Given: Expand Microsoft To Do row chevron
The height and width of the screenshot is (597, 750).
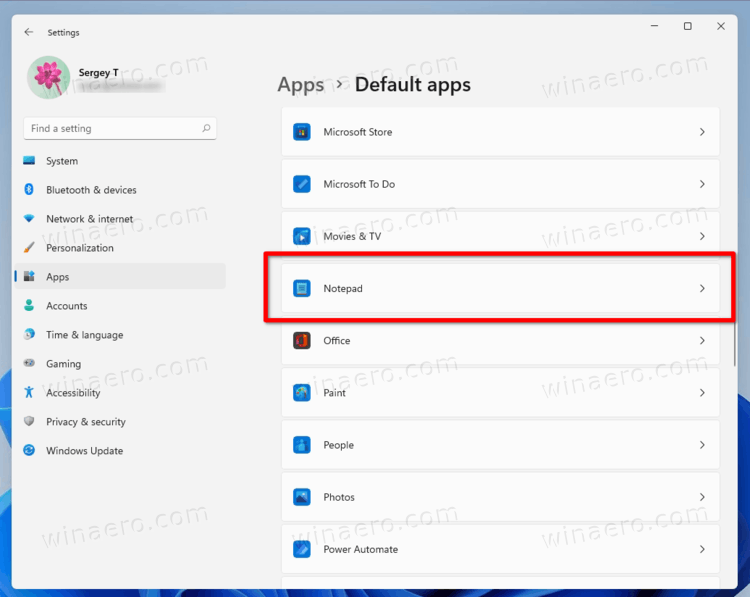Looking at the screenshot, I should pos(702,184).
